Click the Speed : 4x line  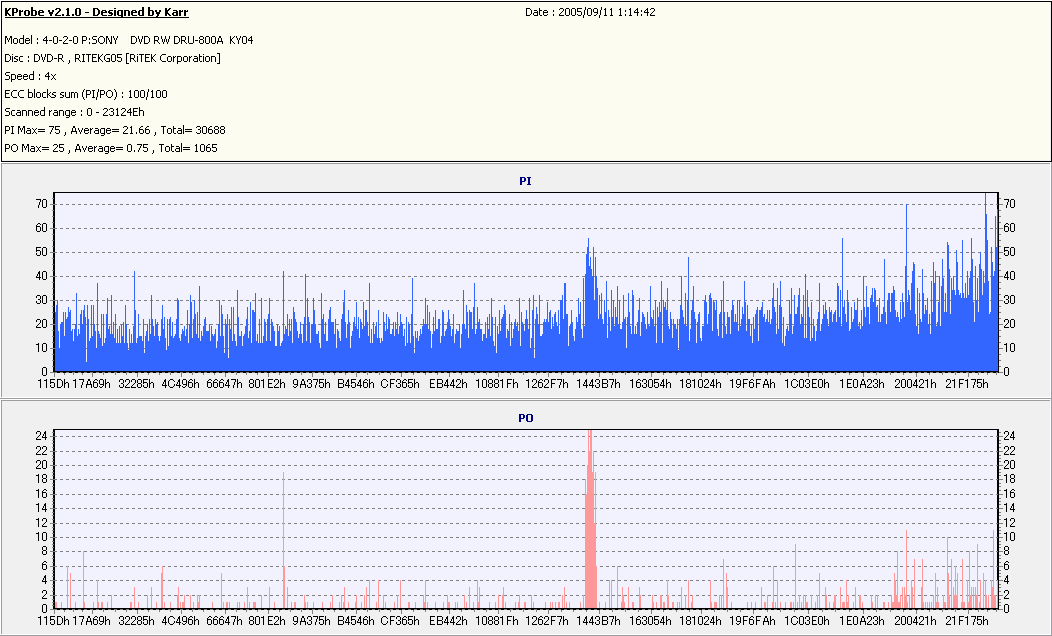[x=30, y=76]
